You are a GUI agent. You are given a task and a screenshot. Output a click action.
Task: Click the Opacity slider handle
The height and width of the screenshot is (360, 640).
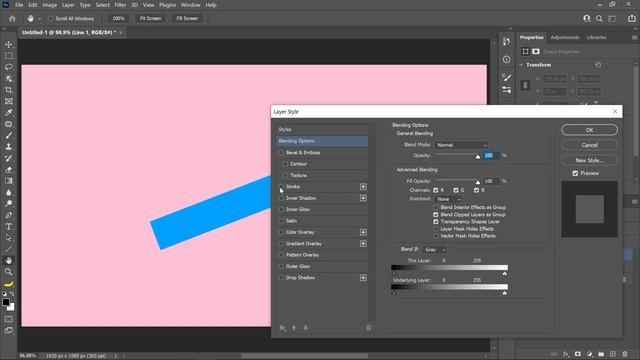coord(478,157)
